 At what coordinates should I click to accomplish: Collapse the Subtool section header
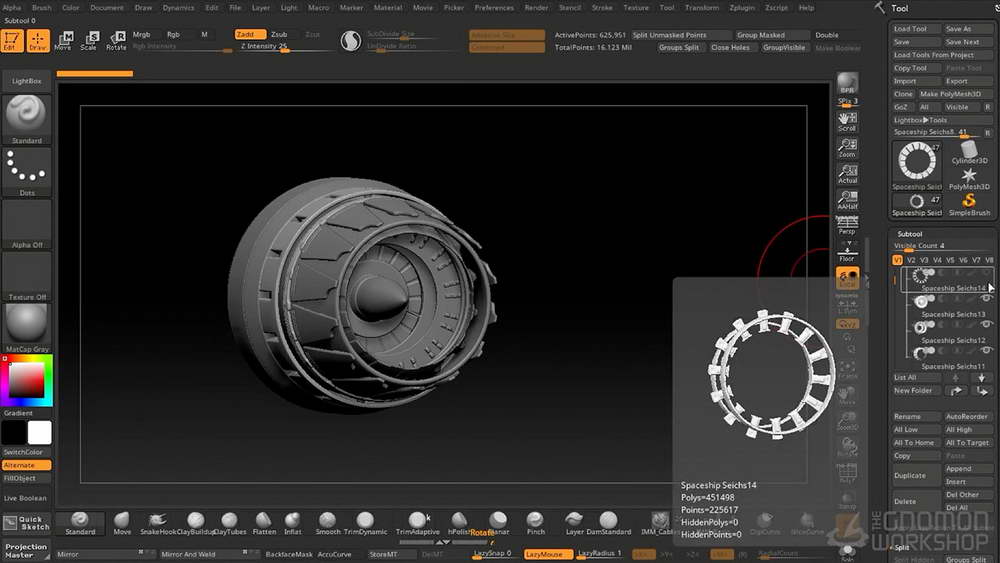point(909,234)
